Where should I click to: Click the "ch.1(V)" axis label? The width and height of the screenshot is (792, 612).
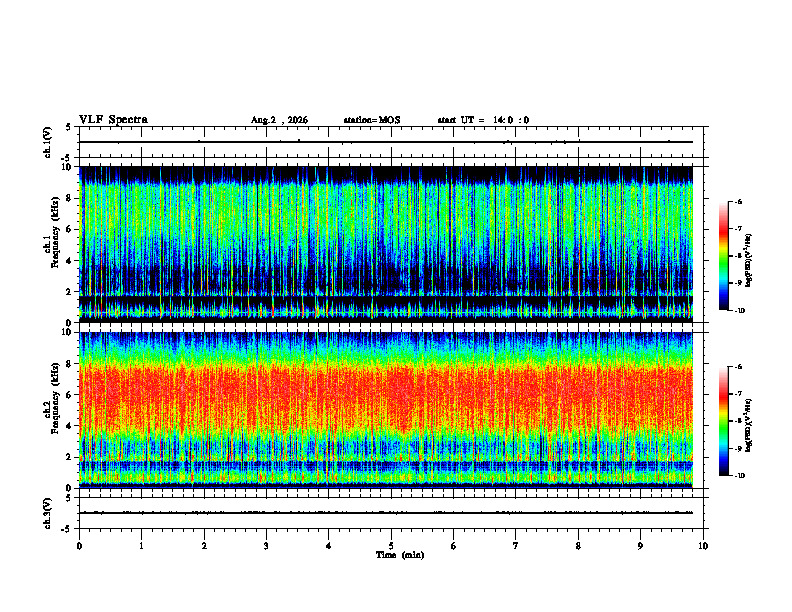[x=48, y=142]
